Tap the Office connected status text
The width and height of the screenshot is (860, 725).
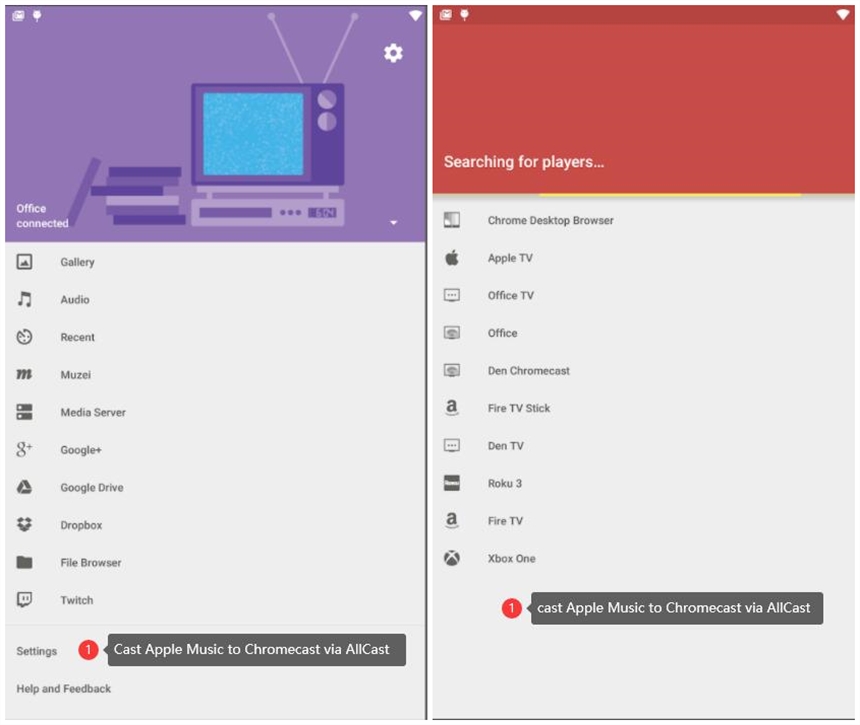42,216
